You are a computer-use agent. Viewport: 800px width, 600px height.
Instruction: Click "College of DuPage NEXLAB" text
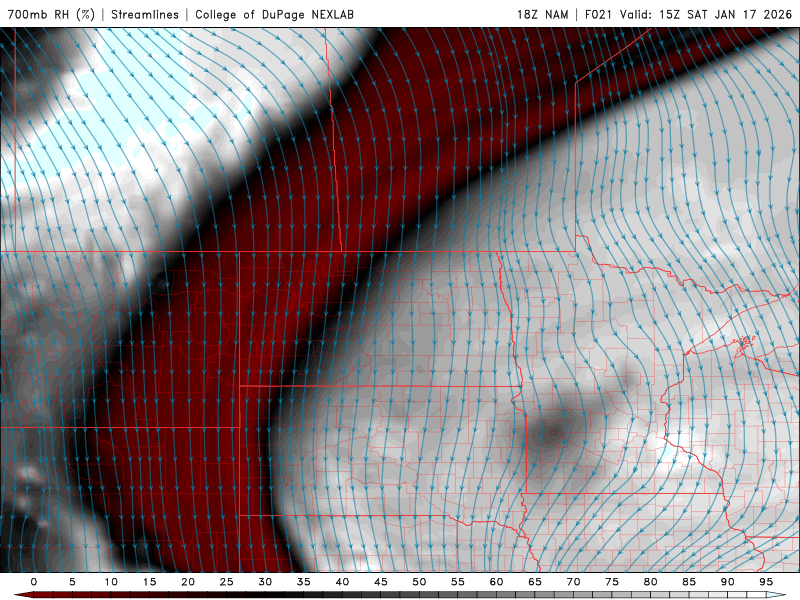click(274, 14)
